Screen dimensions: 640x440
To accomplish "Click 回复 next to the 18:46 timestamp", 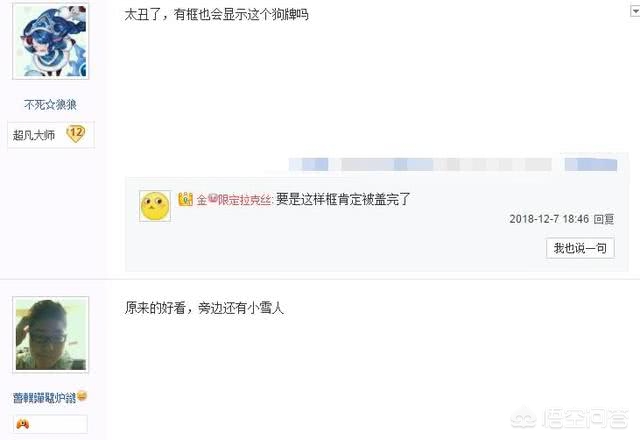I will [604, 219].
